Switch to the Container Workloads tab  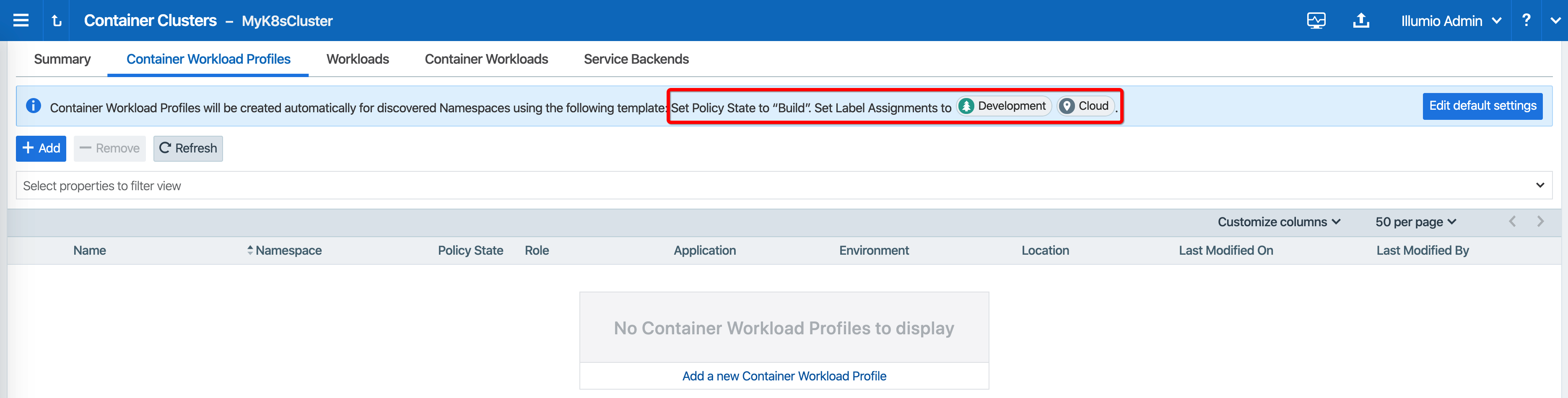(486, 59)
